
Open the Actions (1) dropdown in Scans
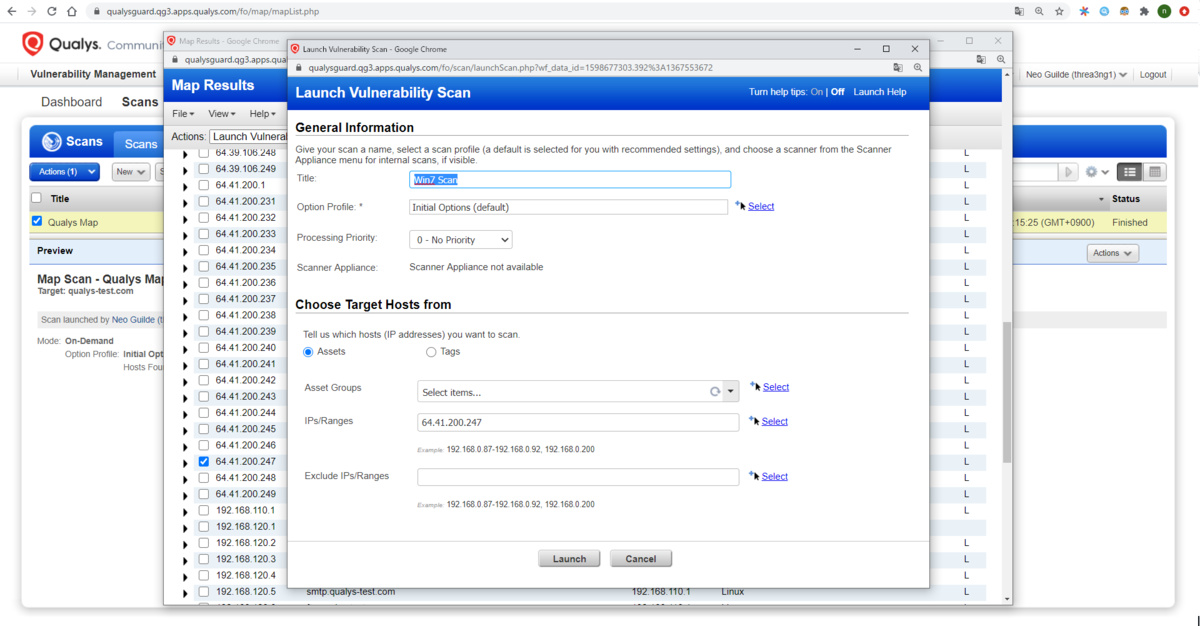point(64,172)
